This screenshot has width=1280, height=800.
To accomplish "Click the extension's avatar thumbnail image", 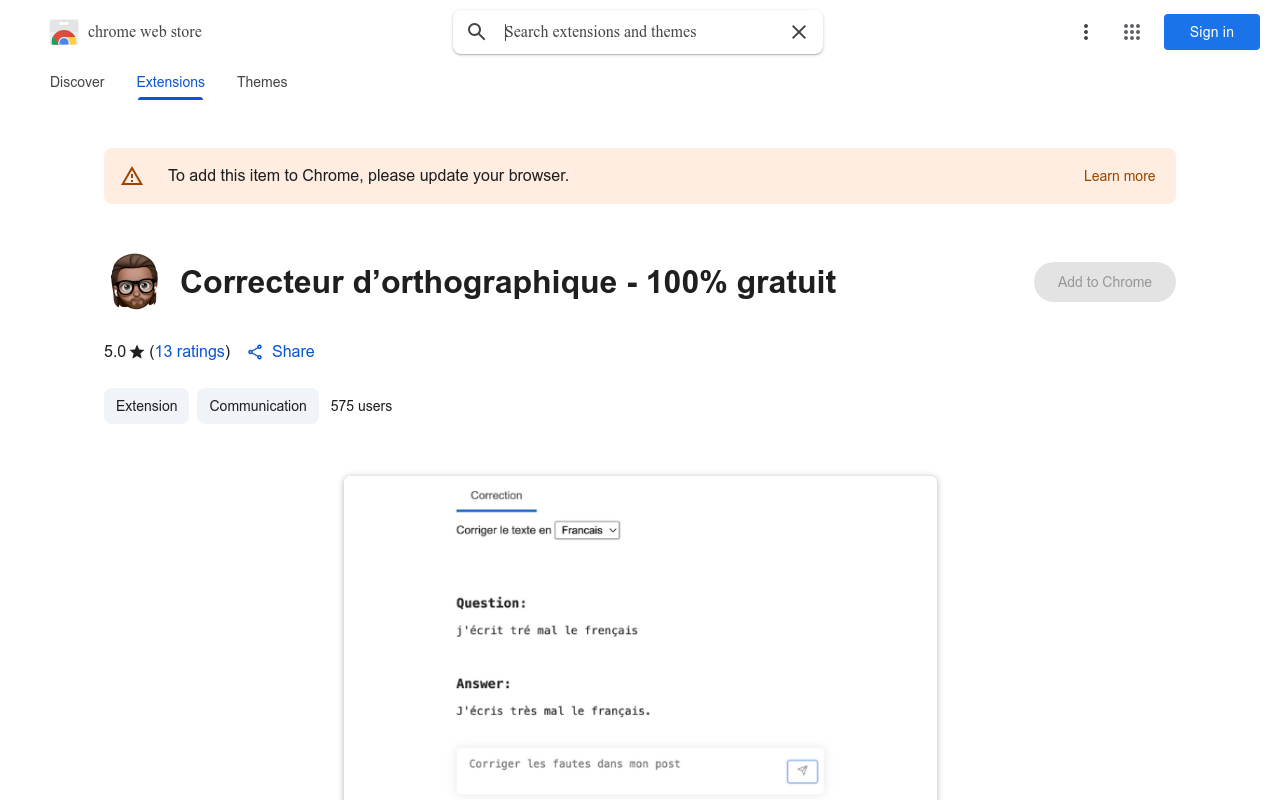I will point(134,281).
